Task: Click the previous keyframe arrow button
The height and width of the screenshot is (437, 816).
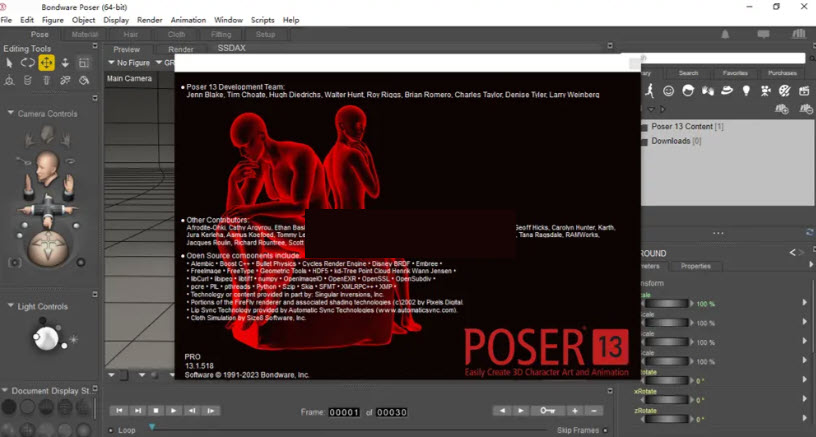Action: (x=502, y=410)
